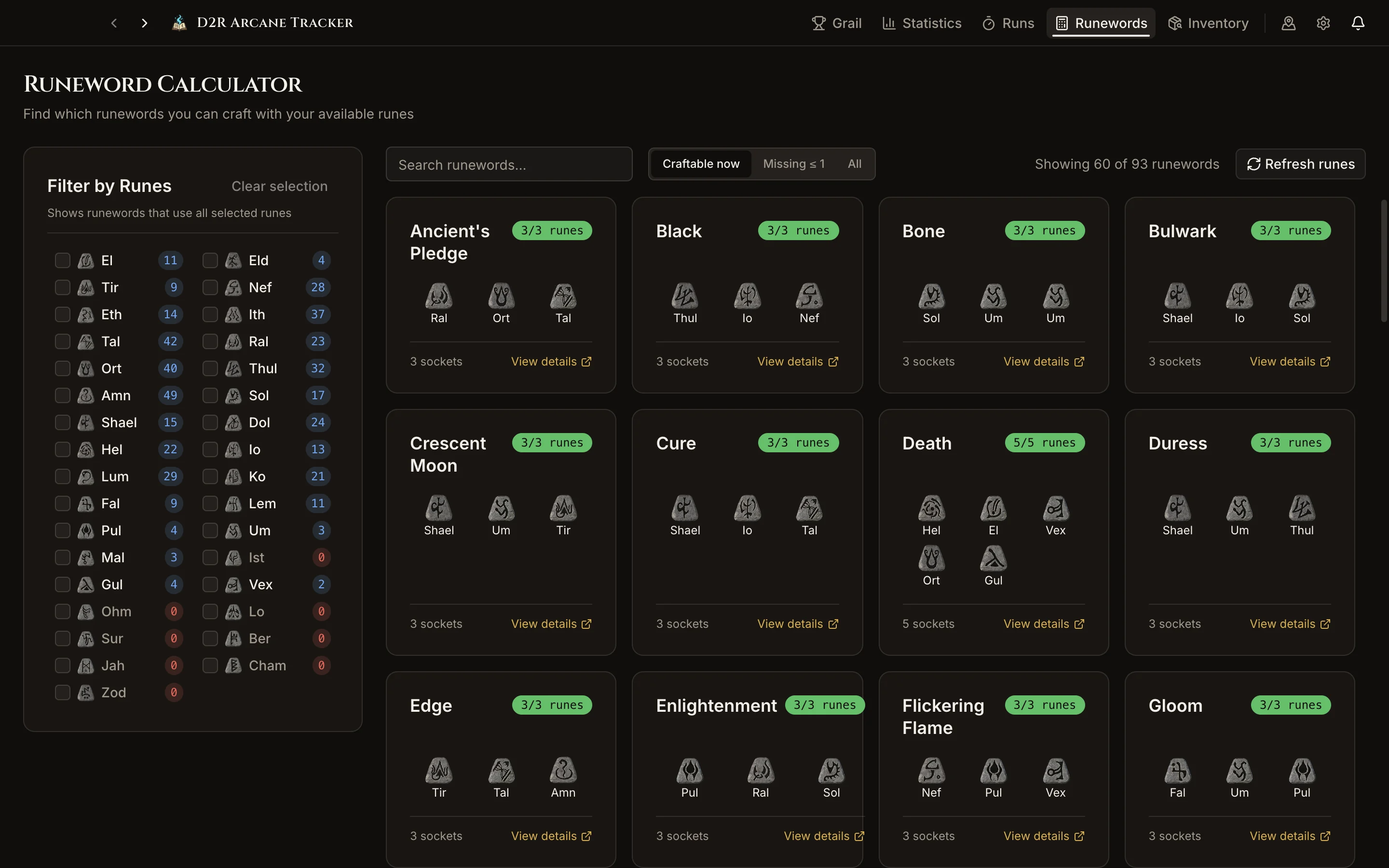Screen dimensions: 1389x868
Task: Tick the Vex rune checkbox
Action: coord(210,584)
